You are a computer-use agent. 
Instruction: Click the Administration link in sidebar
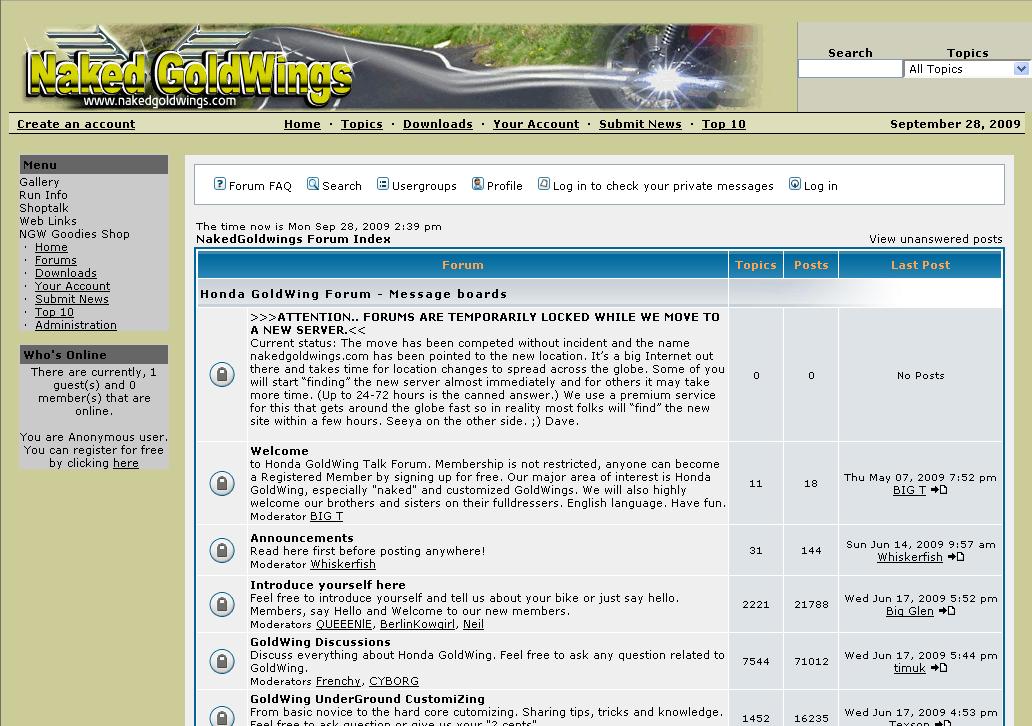[x=76, y=325]
